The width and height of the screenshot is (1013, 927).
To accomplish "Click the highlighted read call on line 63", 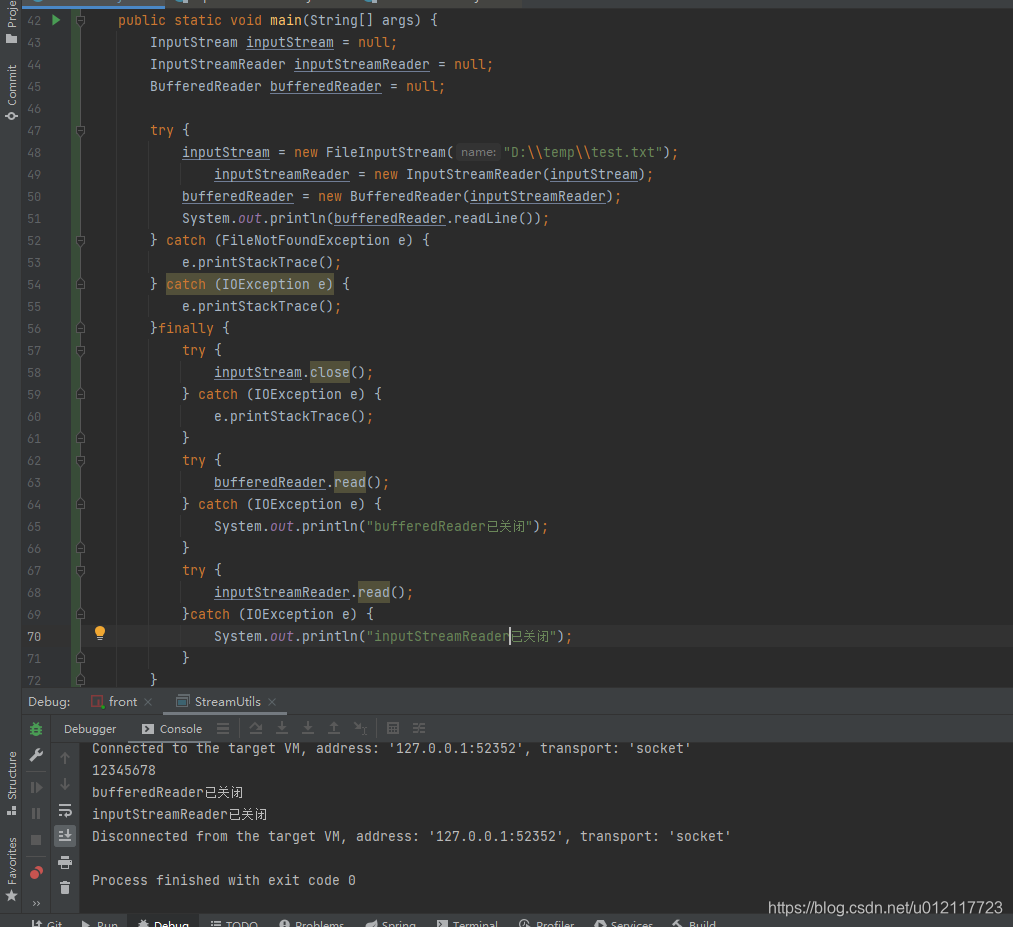I will tap(350, 483).
